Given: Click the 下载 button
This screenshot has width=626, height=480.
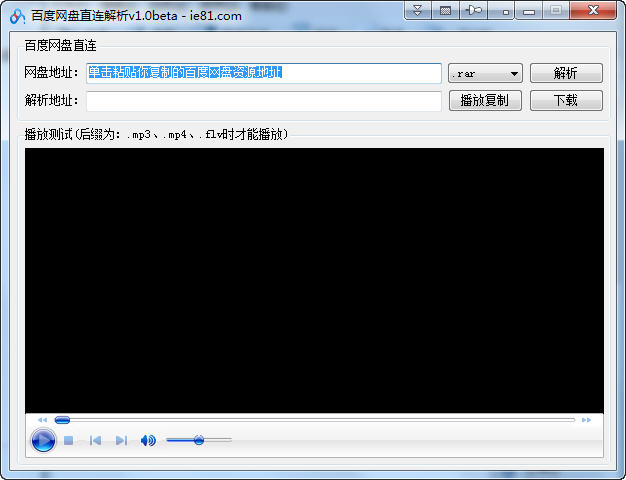Looking at the screenshot, I should tap(566, 101).
